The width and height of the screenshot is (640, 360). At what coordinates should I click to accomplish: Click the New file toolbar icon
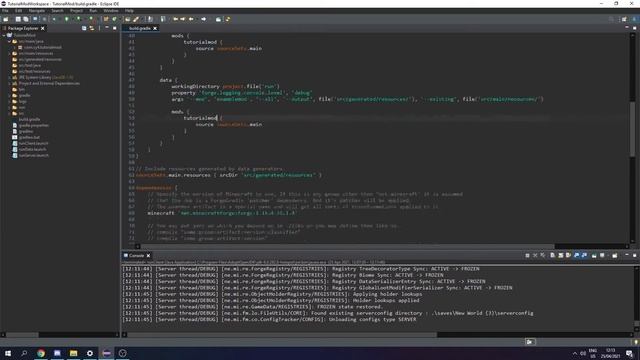pyautogui.click(x=6, y=19)
